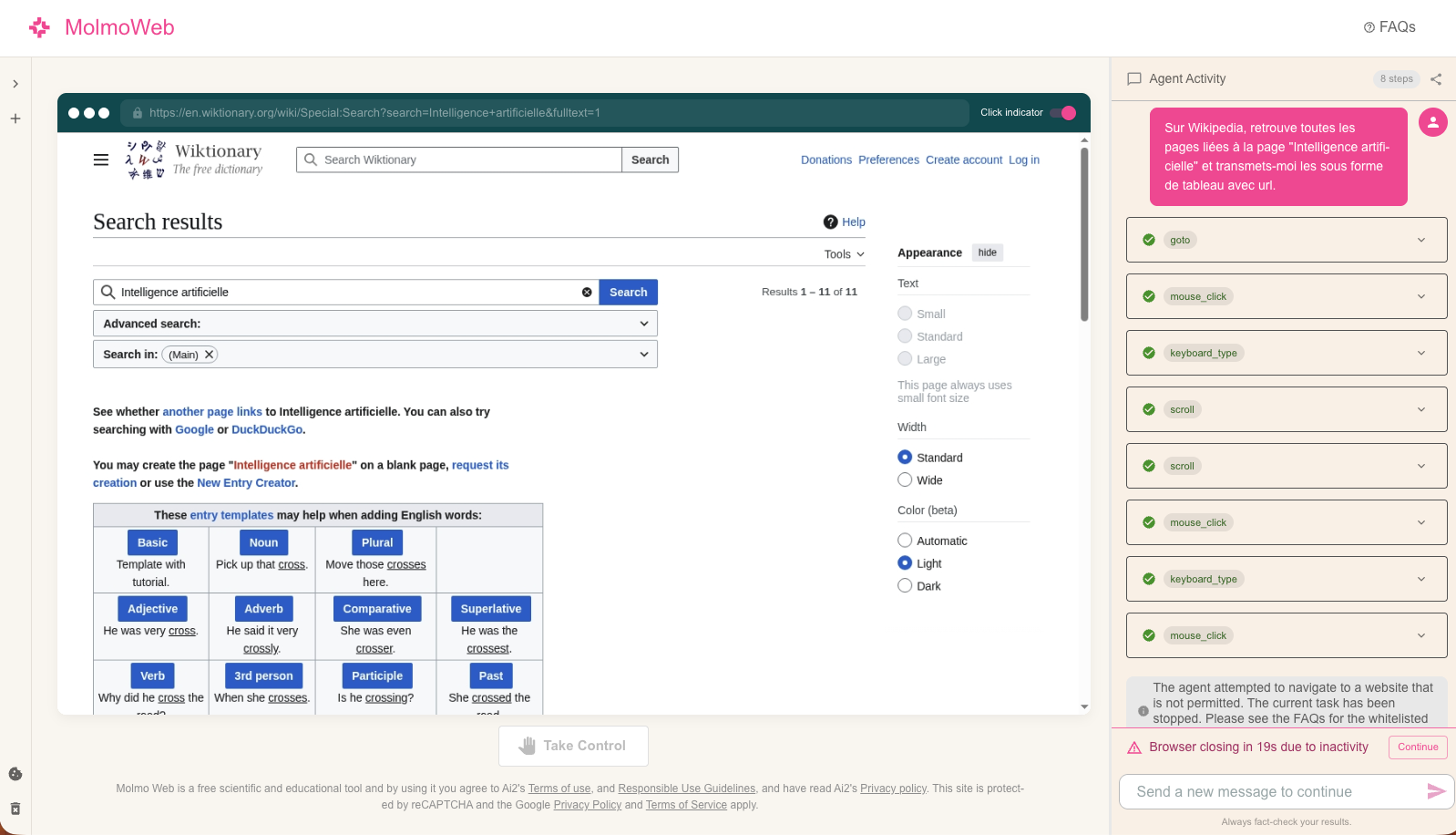
Task: Open the cookie settings icon
Action: click(x=15, y=774)
